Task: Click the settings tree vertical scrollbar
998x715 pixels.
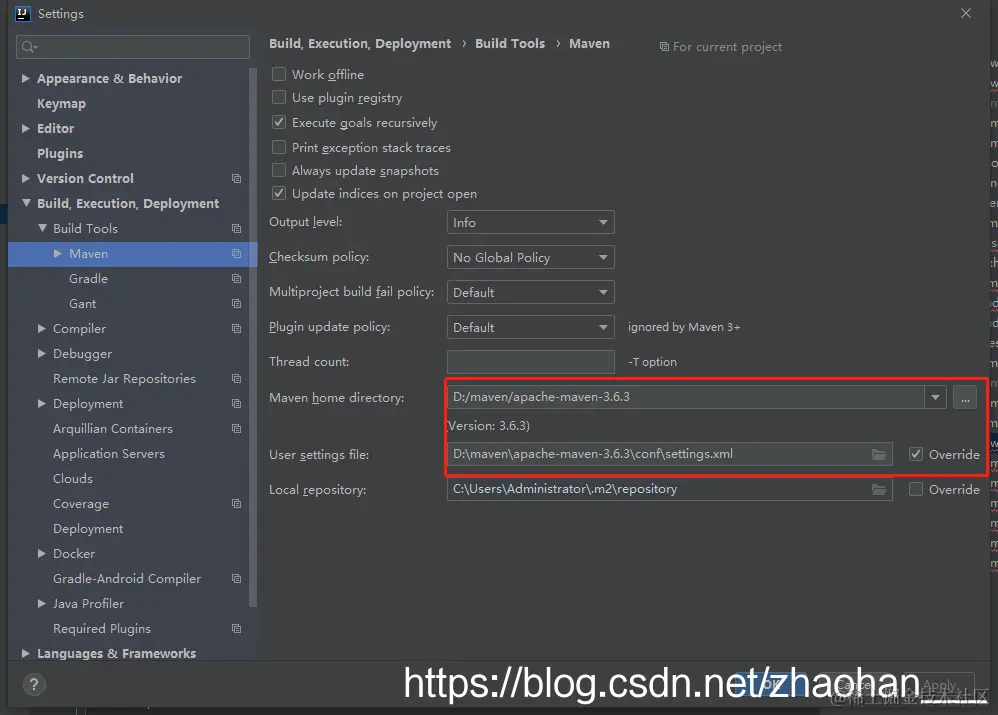Action: click(253, 337)
